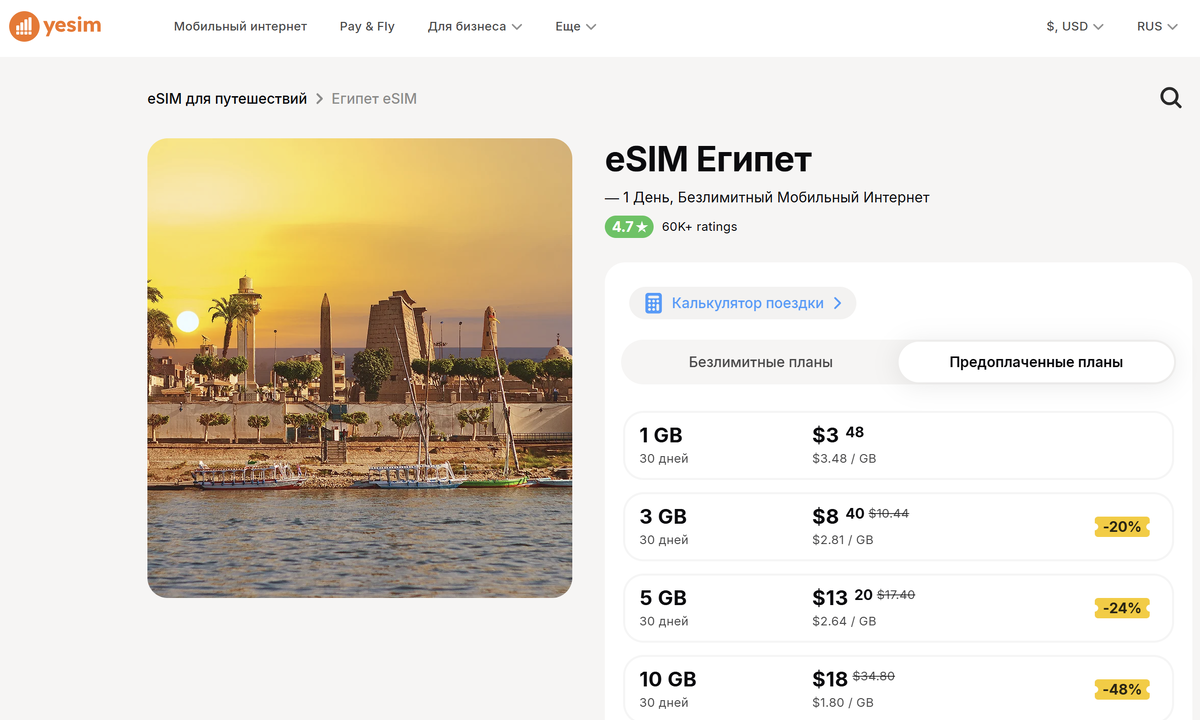Viewport: 1200px width, 720px height.
Task: Click the $2.81 / GB price text
Action: [x=843, y=540]
